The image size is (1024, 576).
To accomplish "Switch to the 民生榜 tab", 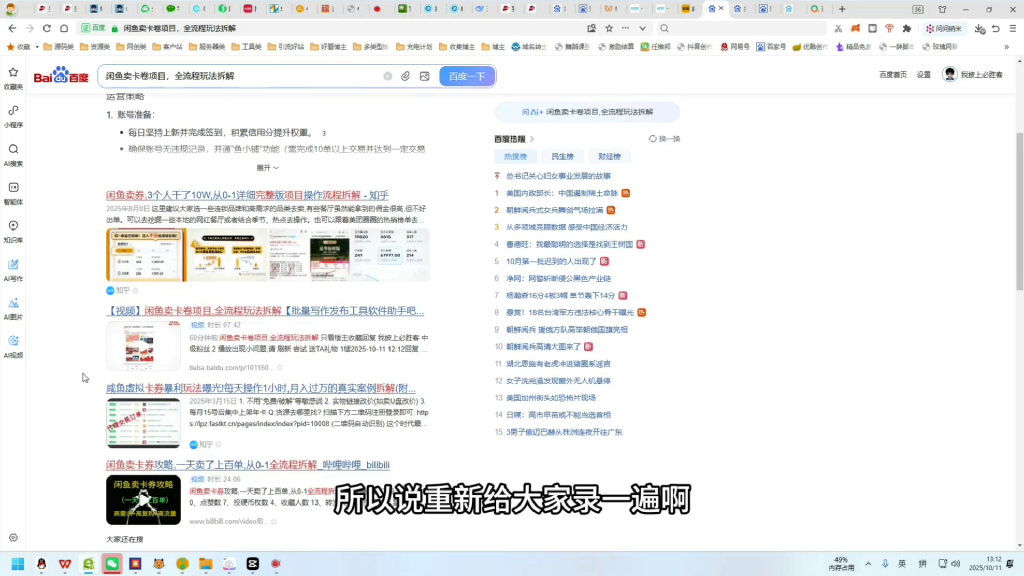I will pos(563,155).
